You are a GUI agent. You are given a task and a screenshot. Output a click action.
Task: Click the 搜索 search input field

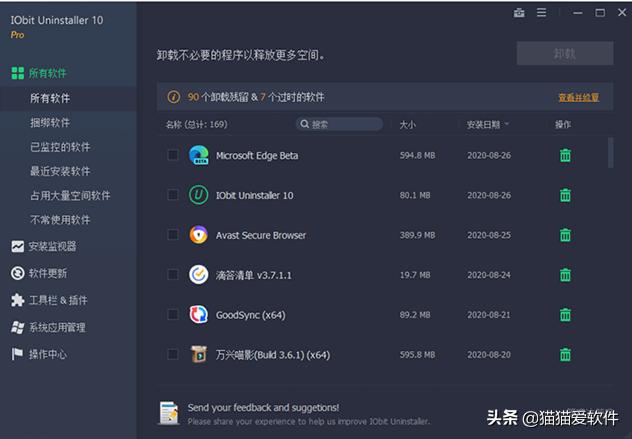(x=339, y=124)
